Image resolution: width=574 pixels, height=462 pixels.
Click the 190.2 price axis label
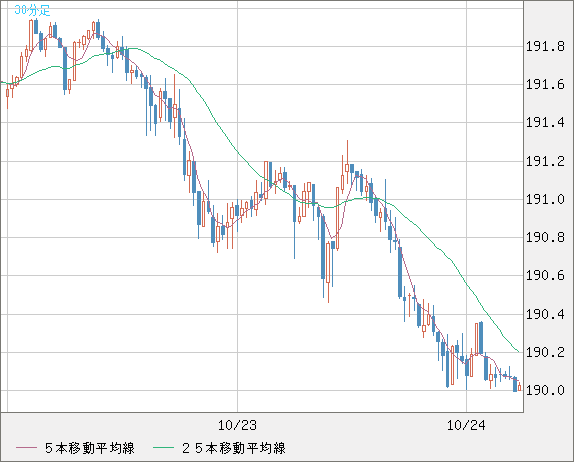(x=545, y=352)
